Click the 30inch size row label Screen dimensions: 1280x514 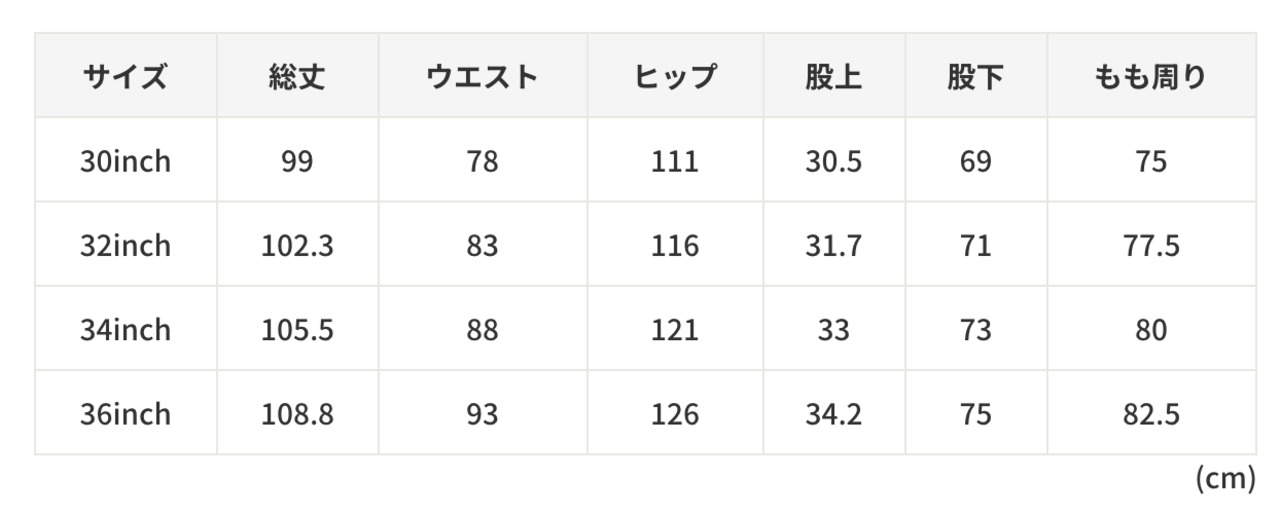[x=126, y=161]
